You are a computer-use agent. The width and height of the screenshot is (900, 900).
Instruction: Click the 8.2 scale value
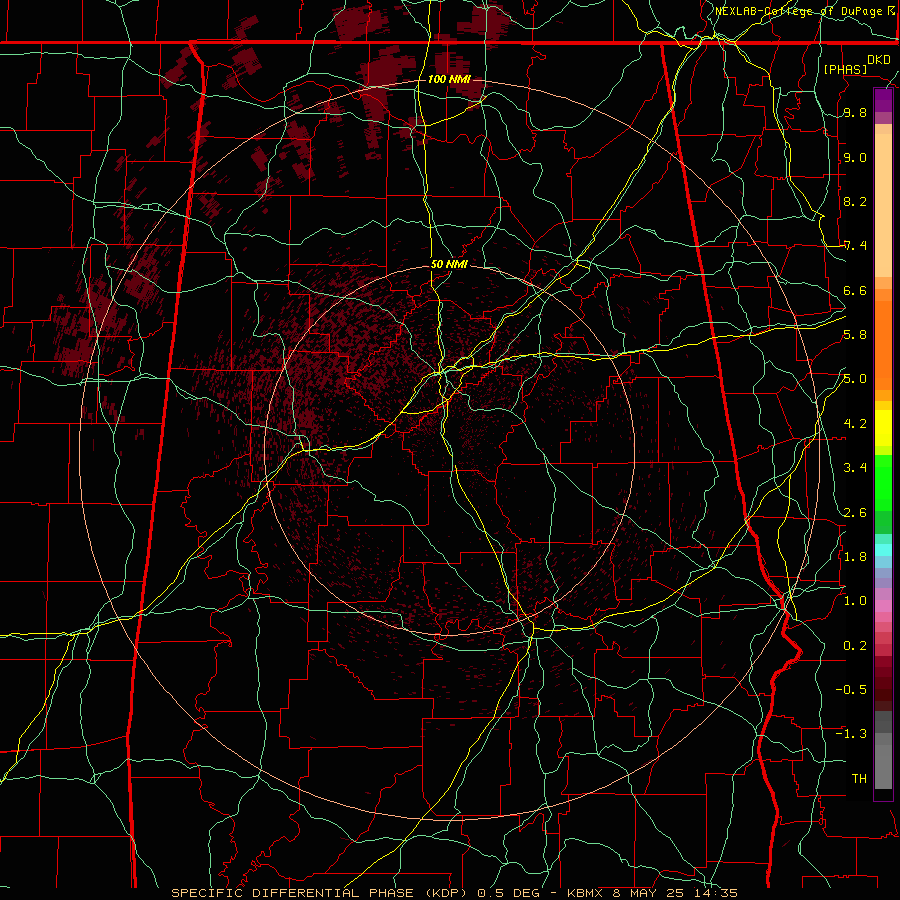point(855,201)
